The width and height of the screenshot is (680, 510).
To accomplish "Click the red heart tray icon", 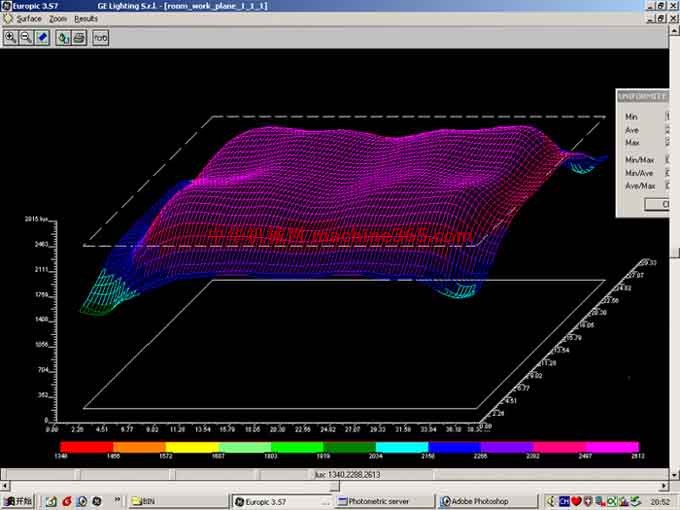I will pyautogui.click(x=576, y=501).
